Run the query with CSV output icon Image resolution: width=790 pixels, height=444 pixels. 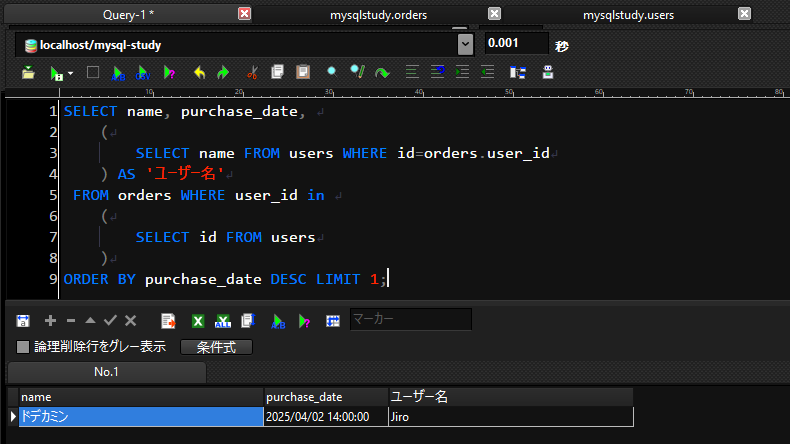coord(143,74)
